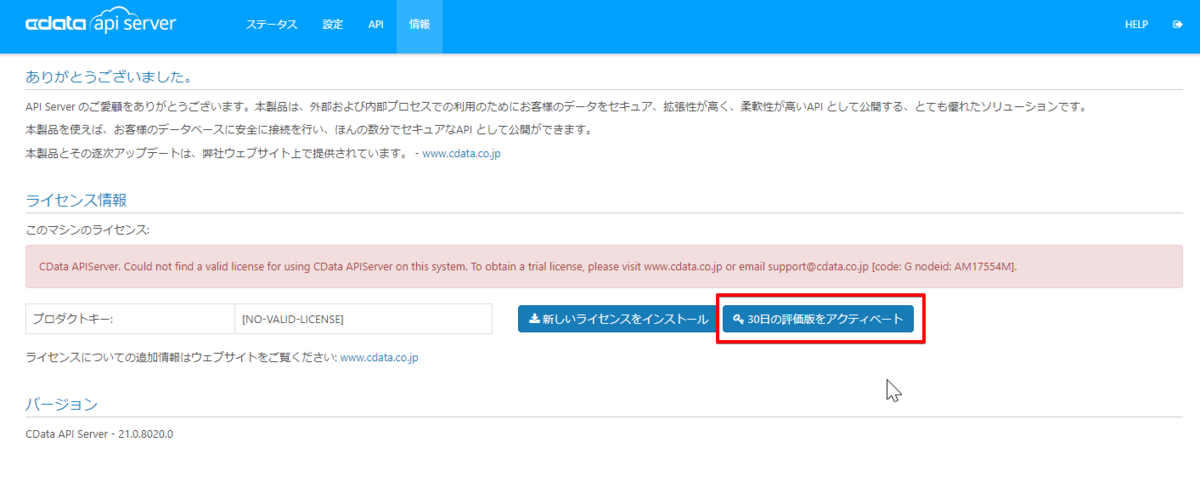The height and width of the screenshot is (482, 1200).
Task: Switch to the 設定 tab
Action: 333,25
